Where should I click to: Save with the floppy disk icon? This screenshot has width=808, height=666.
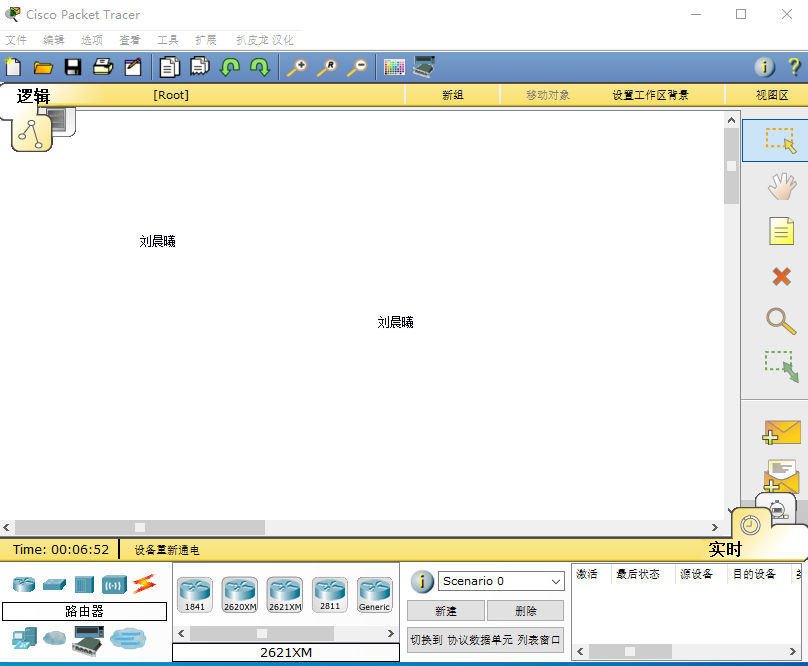(x=73, y=67)
